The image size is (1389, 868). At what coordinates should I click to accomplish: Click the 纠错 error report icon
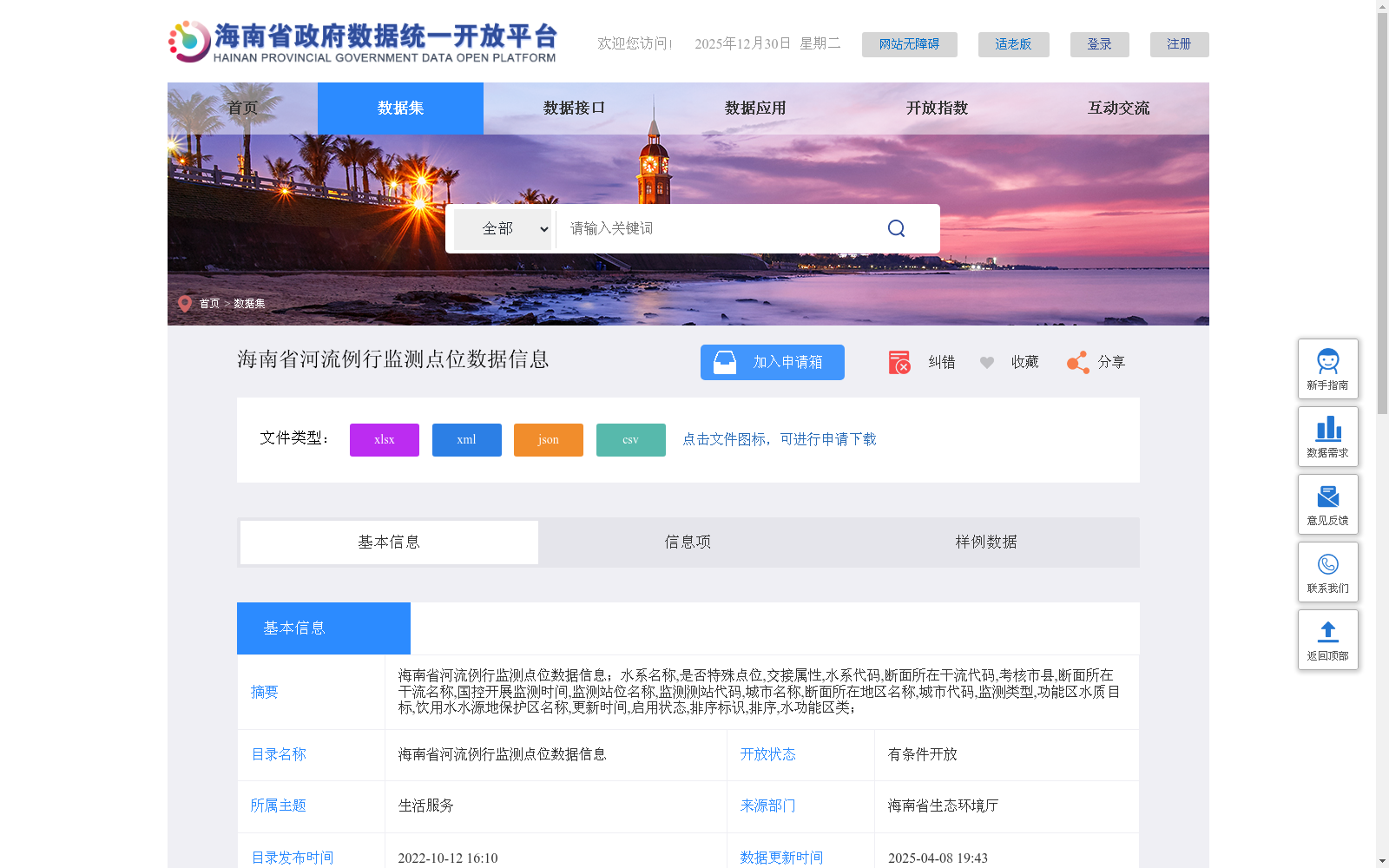tap(899, 362)
